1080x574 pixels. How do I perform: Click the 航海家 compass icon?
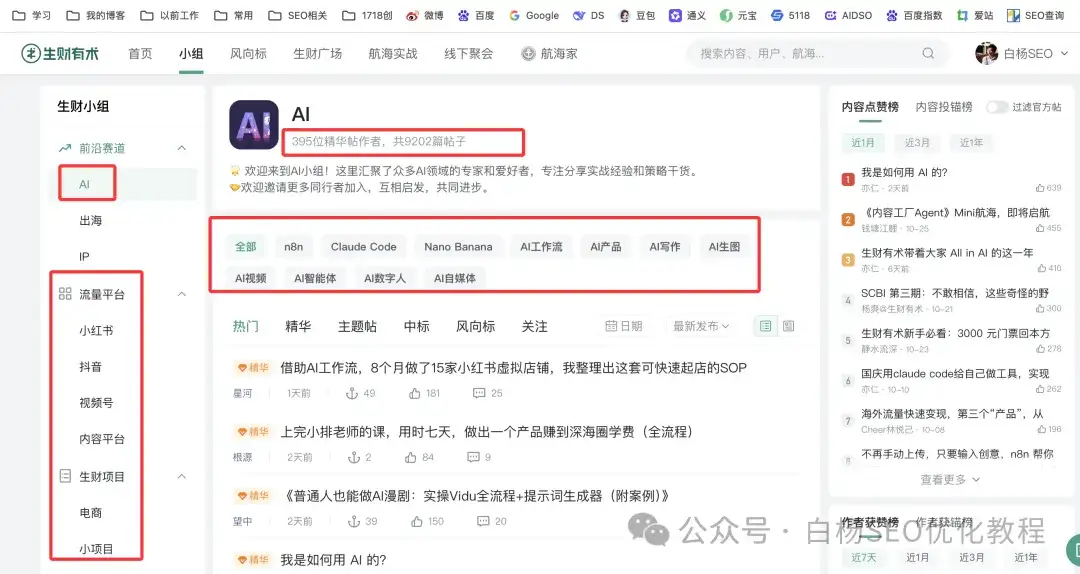[x=528, y=53]
